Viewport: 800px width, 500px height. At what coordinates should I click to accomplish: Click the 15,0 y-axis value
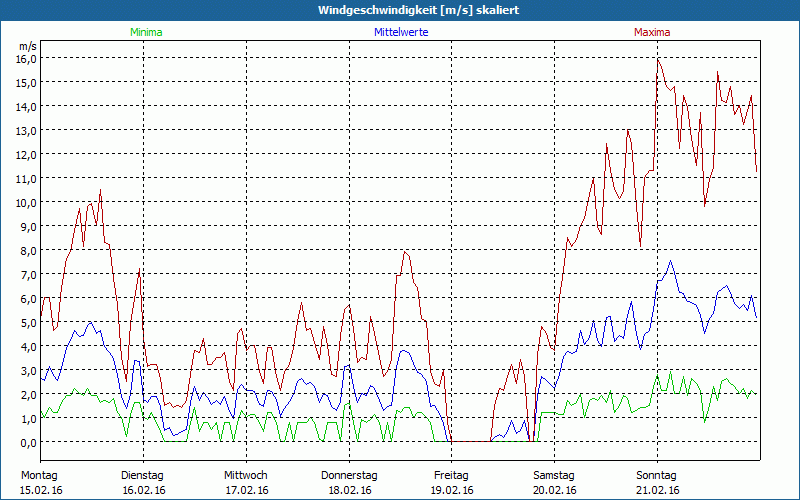[28, 82]
